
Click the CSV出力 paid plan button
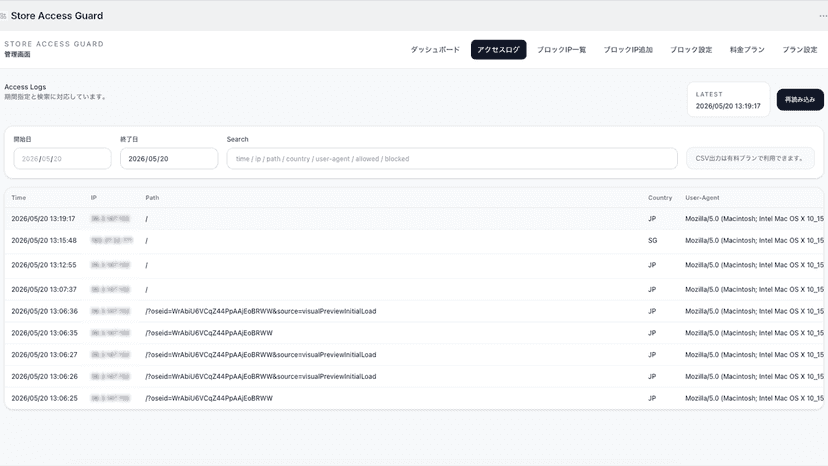click(750, 159)
